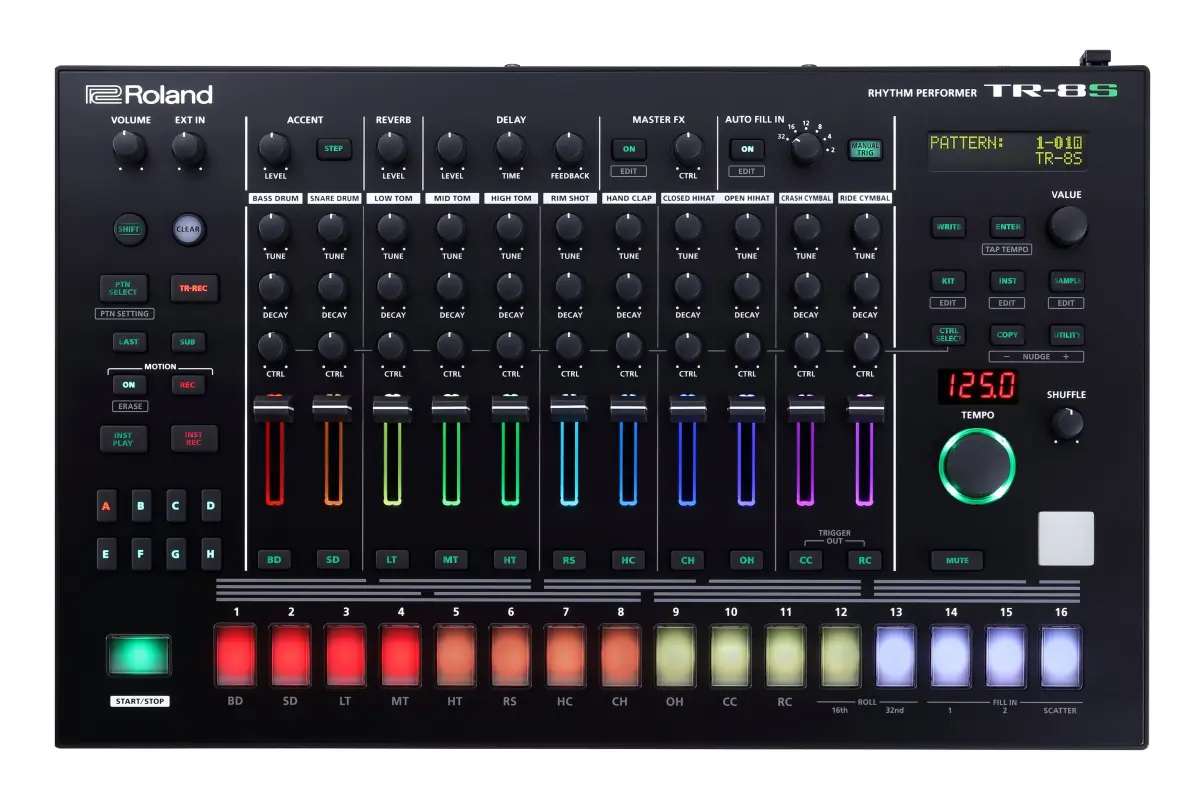Click the SD instrument select button
Image resolution: width=1200 pixels, height=799 pixels.
[333, 560]
